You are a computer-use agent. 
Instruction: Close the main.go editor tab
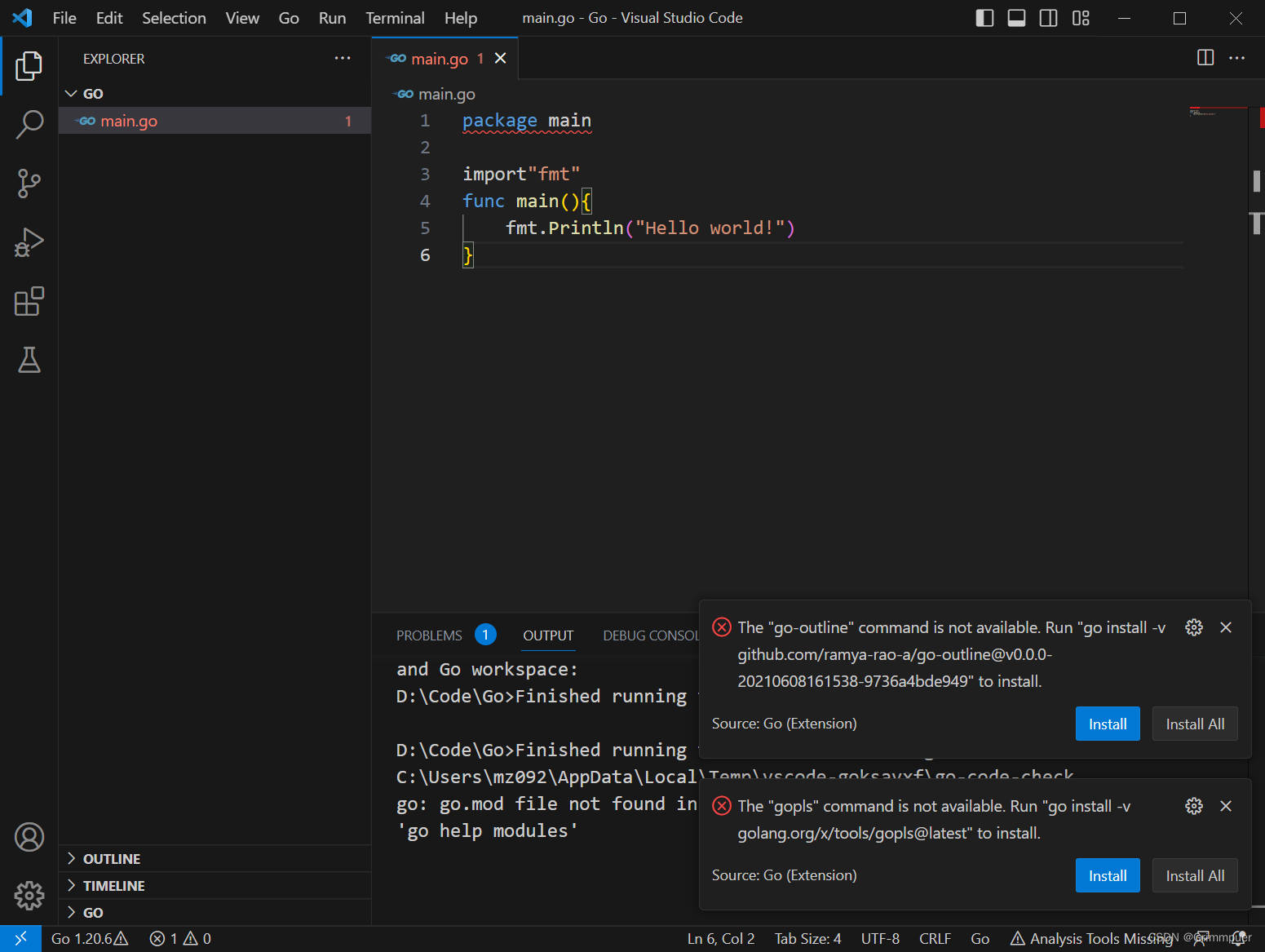[x=501, y=58]
